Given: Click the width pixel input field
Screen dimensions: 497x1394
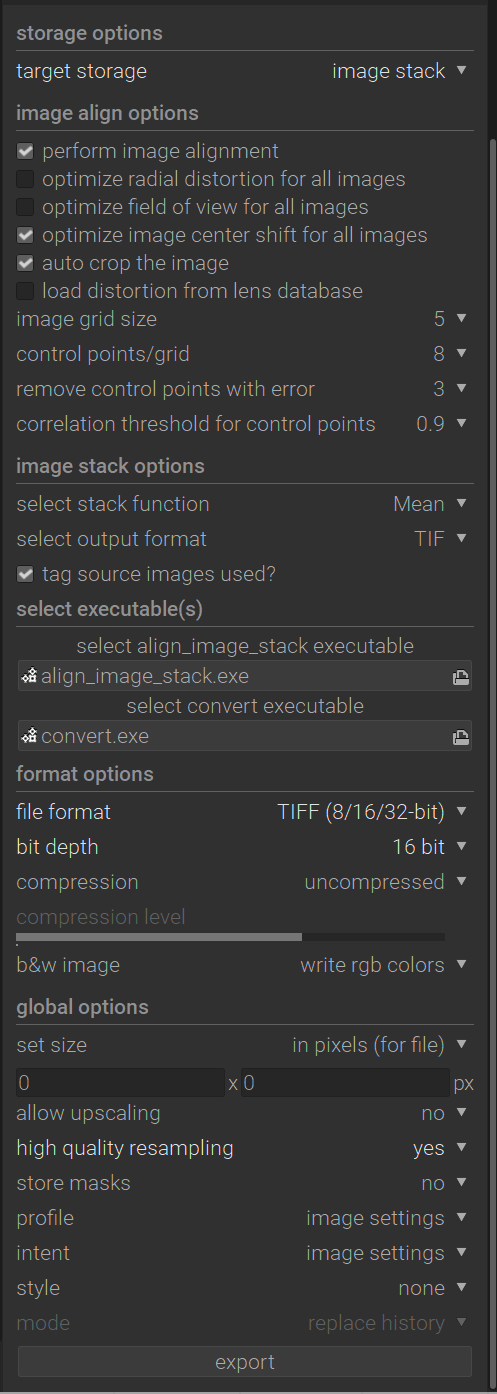Looking at the screenshot, I should point(121,1083).
